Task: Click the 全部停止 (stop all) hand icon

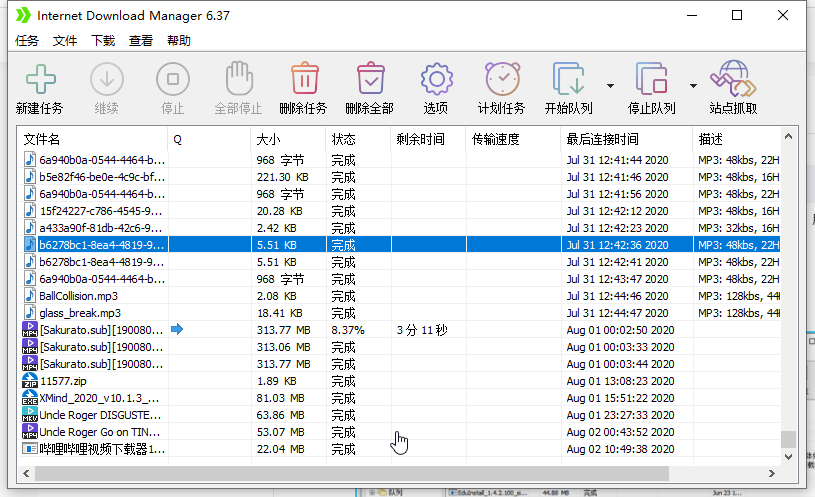Action: point(239,79)
